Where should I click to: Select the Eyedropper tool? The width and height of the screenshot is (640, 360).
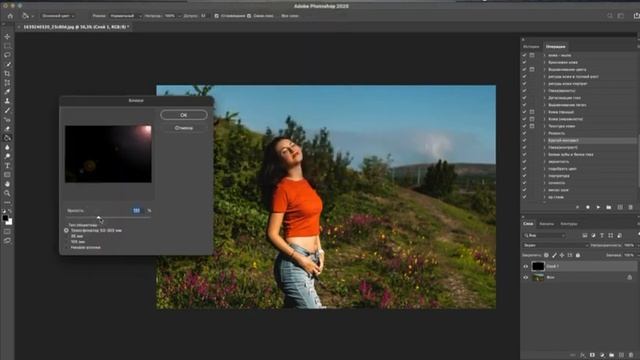(7, 92)
